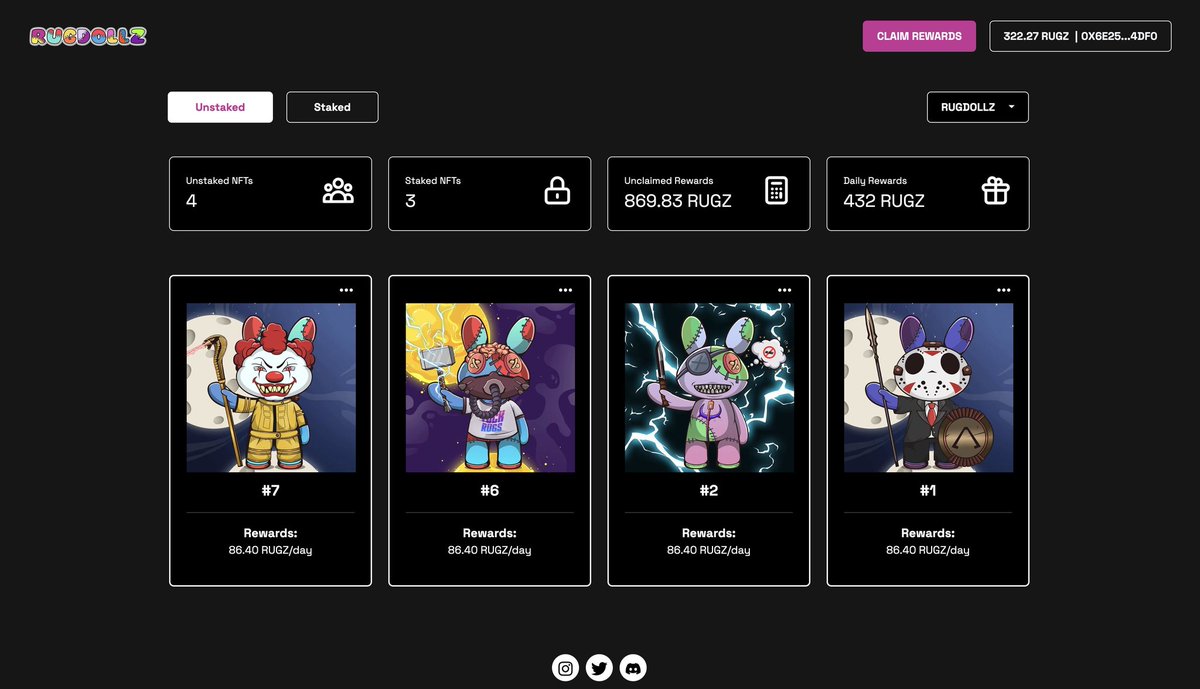Select the zombie NFT #2 image

[709, 388]
